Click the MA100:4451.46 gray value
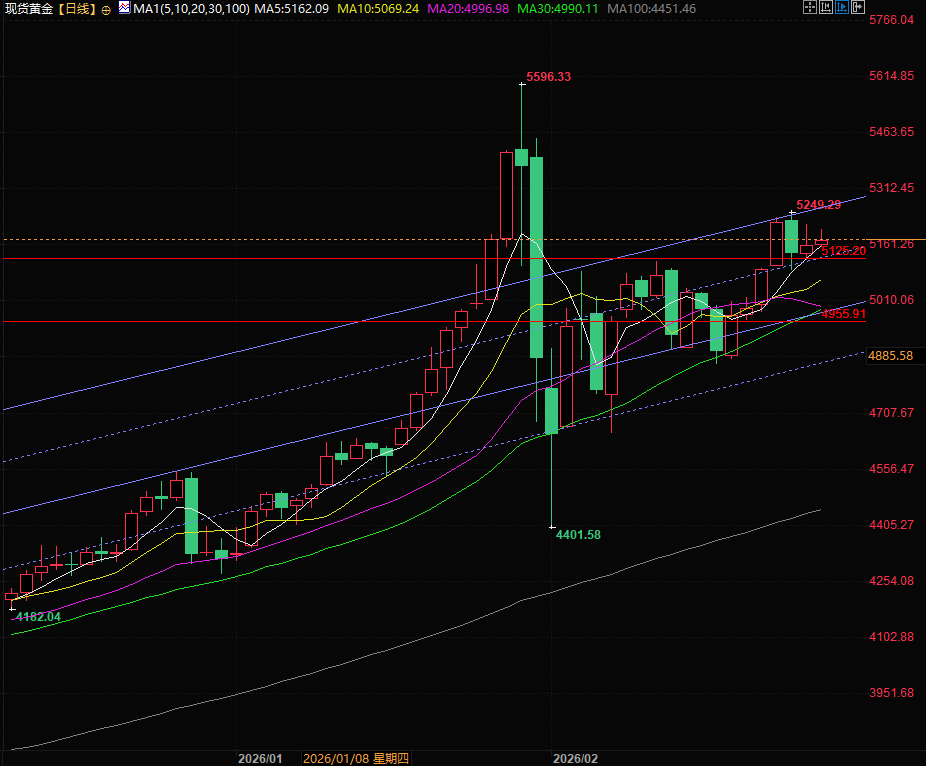This screenshot has height=766, width=926. 651,9
